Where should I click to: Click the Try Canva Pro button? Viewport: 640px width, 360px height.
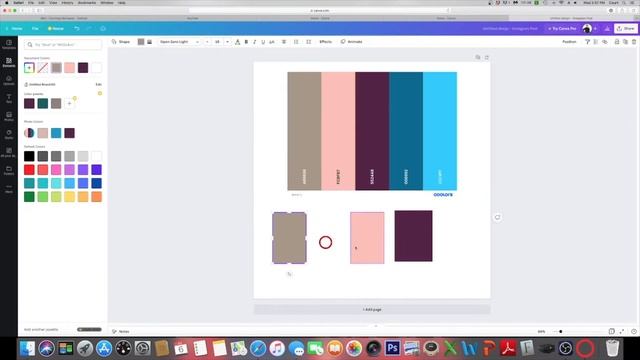point(562,29)
